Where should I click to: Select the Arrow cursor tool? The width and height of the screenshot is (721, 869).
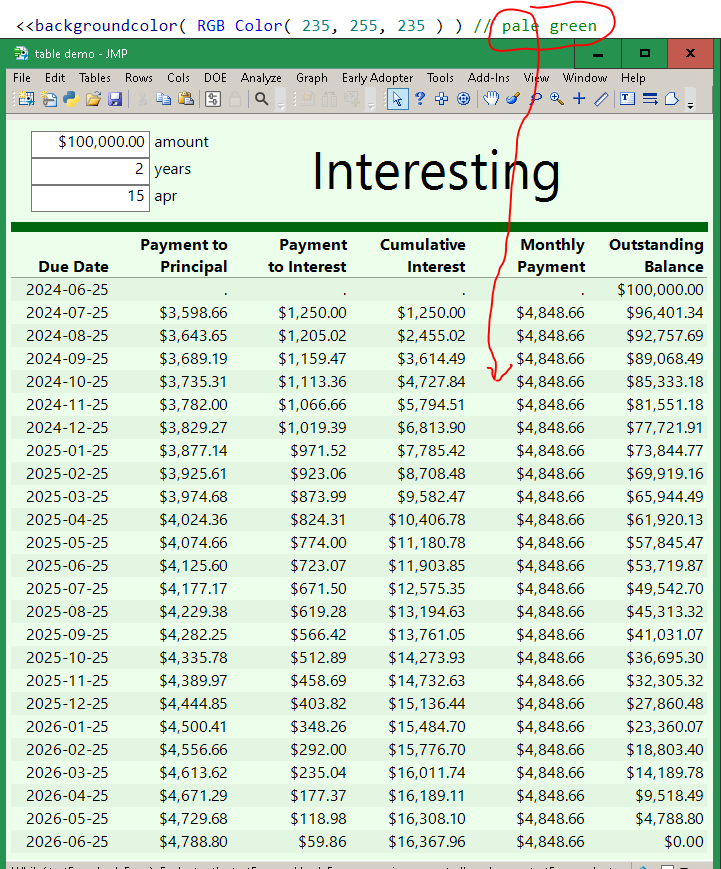point(397,99)
